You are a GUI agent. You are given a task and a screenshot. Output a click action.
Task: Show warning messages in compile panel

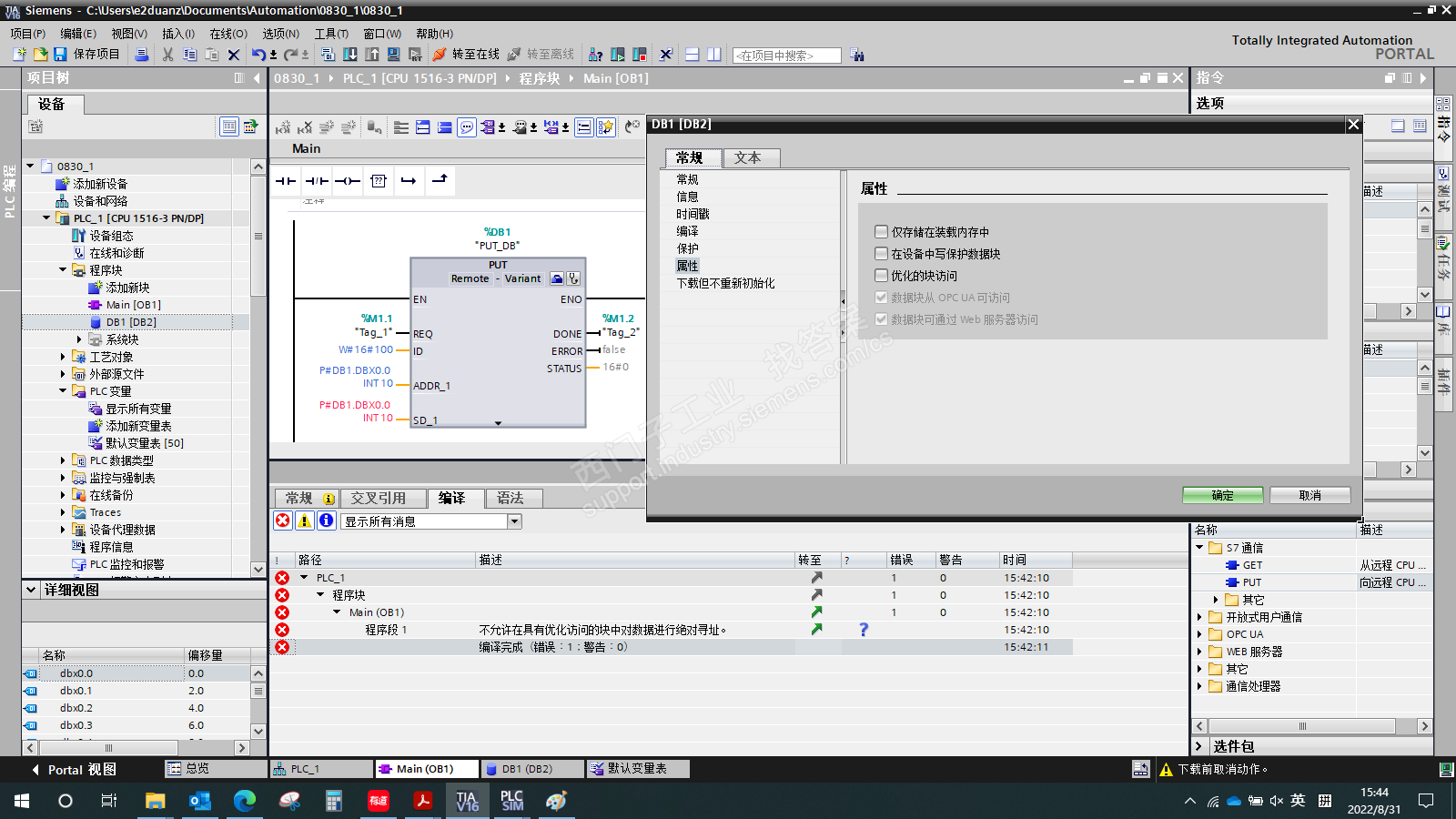[x=305, y=521]
